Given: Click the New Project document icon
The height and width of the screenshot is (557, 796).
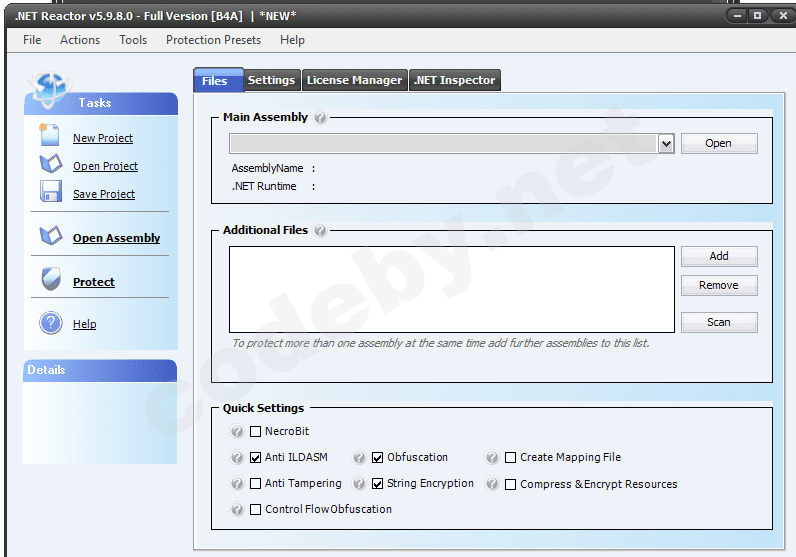Looking at the screenshot, I should (50, 136).
